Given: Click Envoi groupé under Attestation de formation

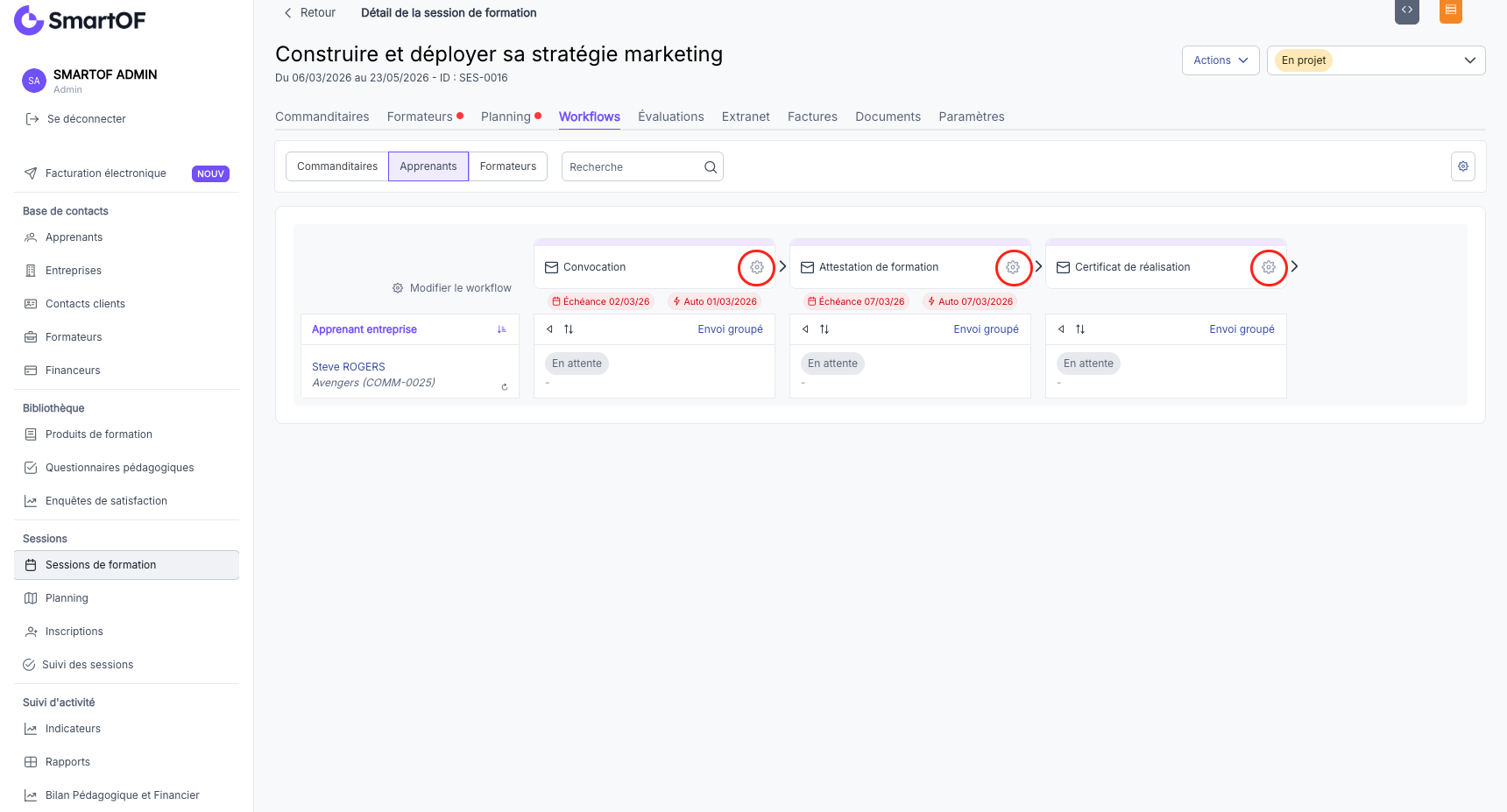Looking at the screenshot, I should (986, 329).
